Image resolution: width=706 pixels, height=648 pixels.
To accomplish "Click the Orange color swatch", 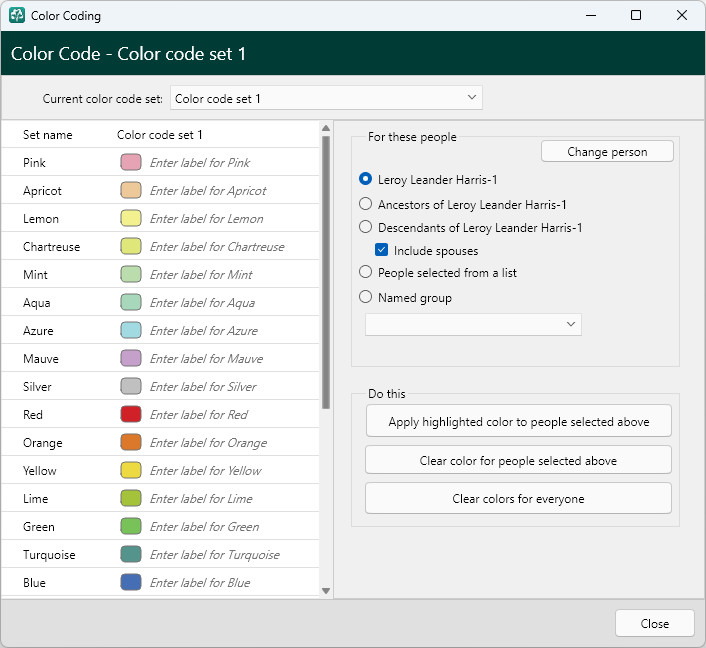I will 131,442.
